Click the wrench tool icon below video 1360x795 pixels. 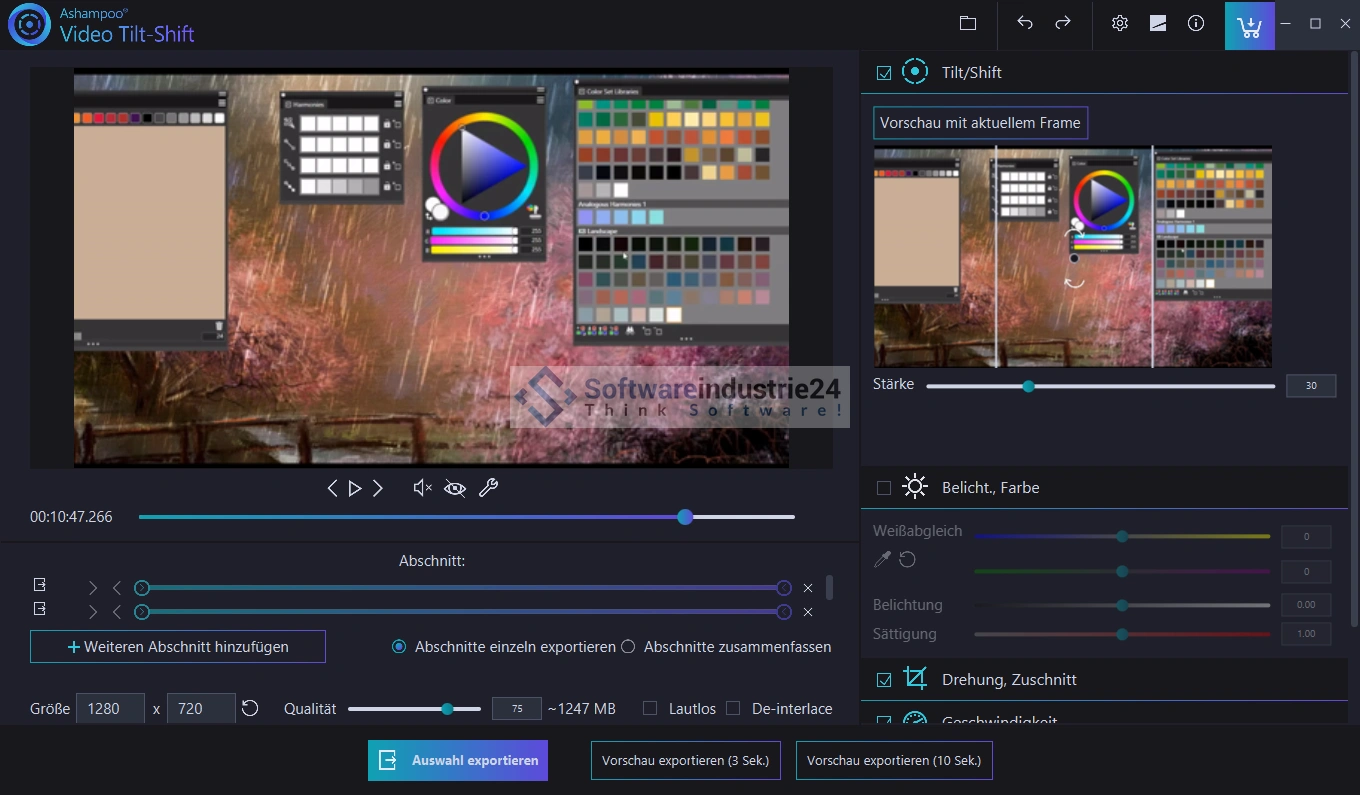488,488
